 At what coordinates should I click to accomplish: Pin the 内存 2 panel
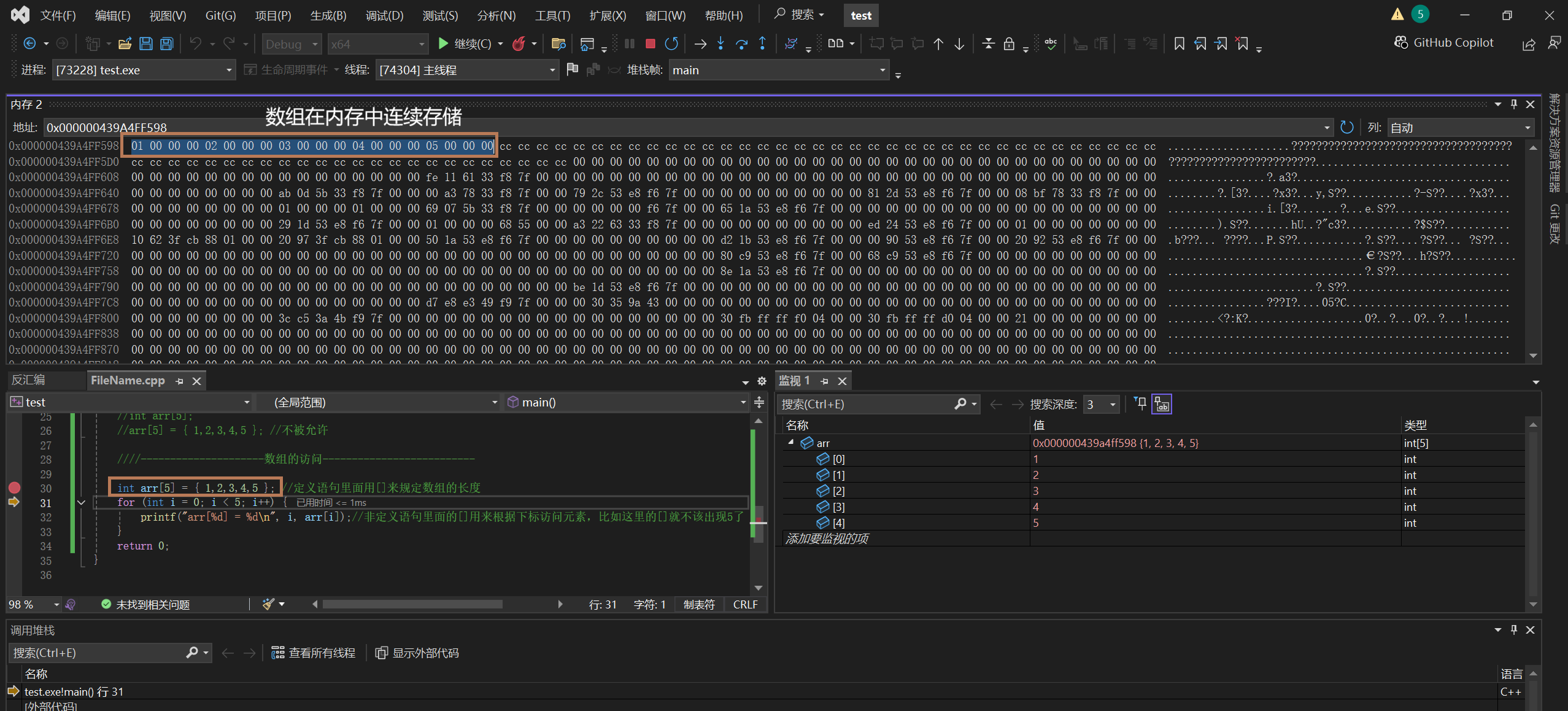[x=1513, y=104]
